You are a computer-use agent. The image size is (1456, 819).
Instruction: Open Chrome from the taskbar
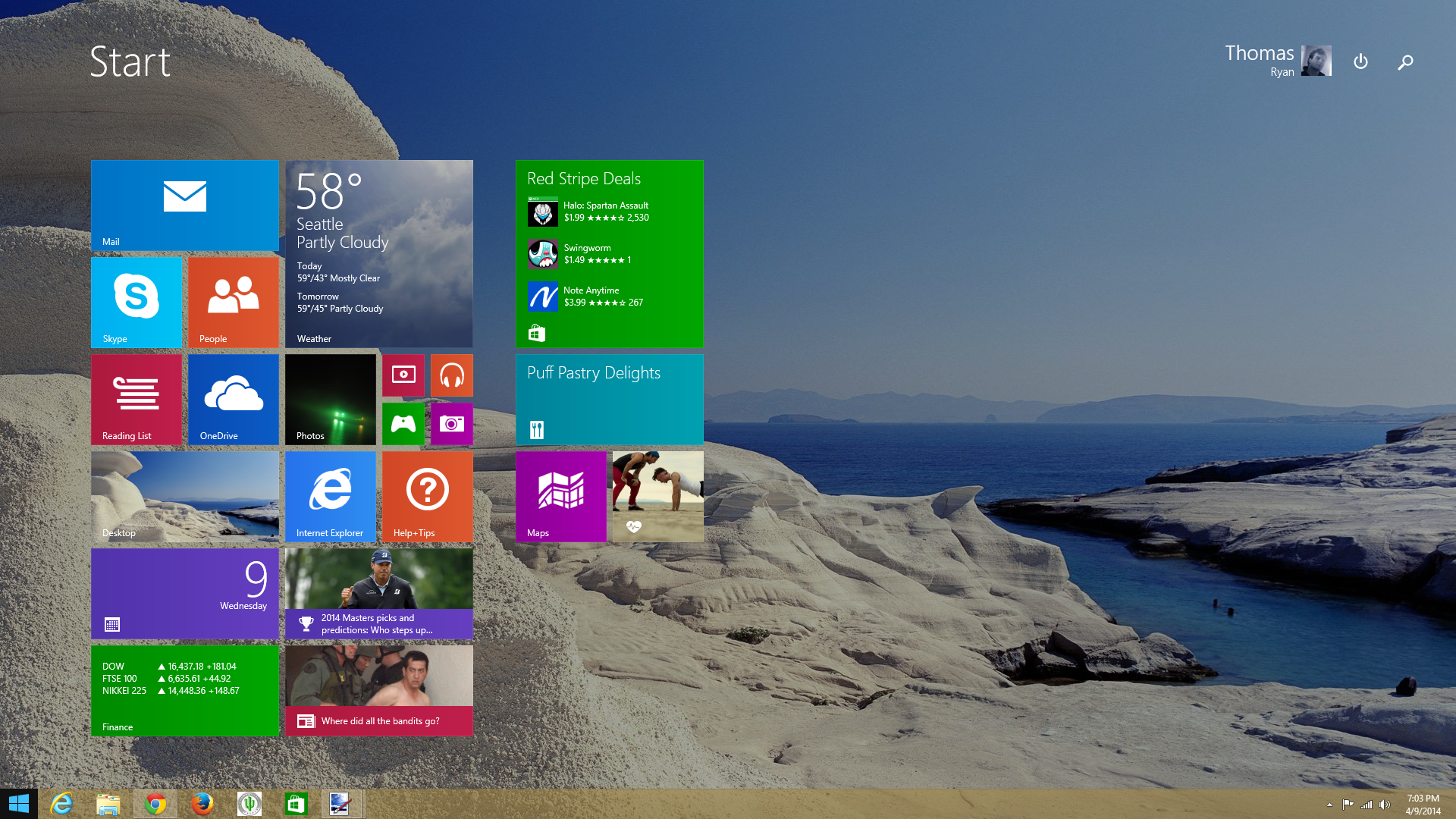click(x=155, y=804)
